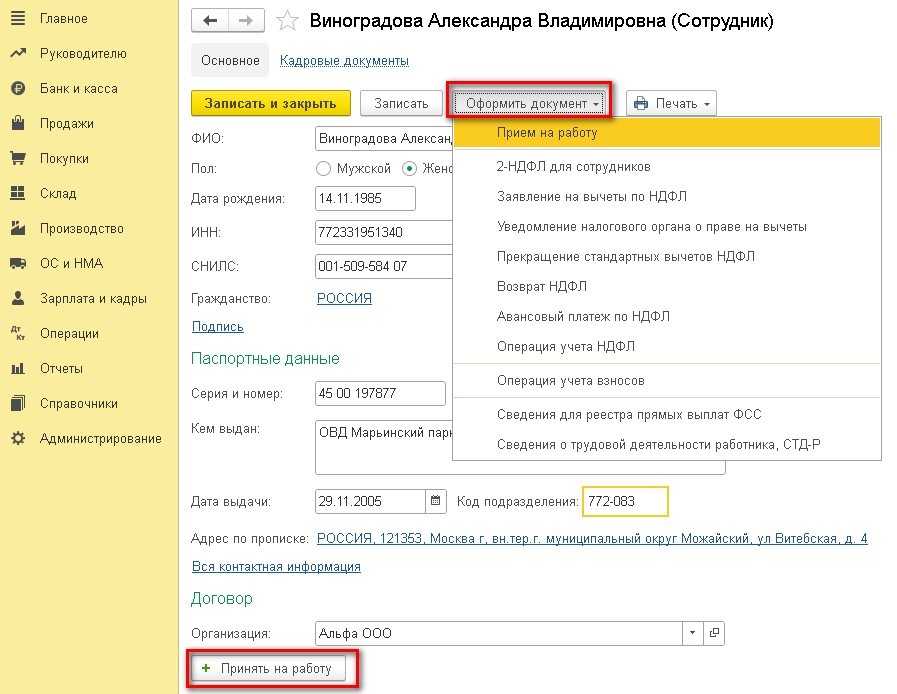The height and width of the screenshot is (694, 897).
Task: Expand the Печать dropdown button
Action: [671, 104]
